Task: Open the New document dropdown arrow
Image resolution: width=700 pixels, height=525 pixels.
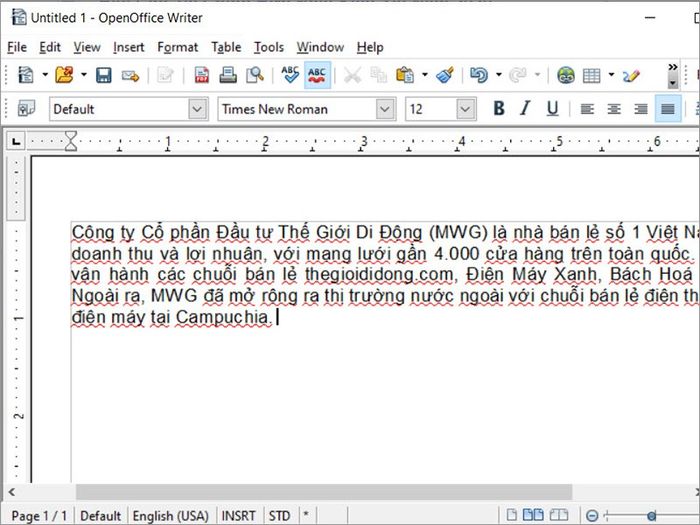Action: [x=45, y=75]
